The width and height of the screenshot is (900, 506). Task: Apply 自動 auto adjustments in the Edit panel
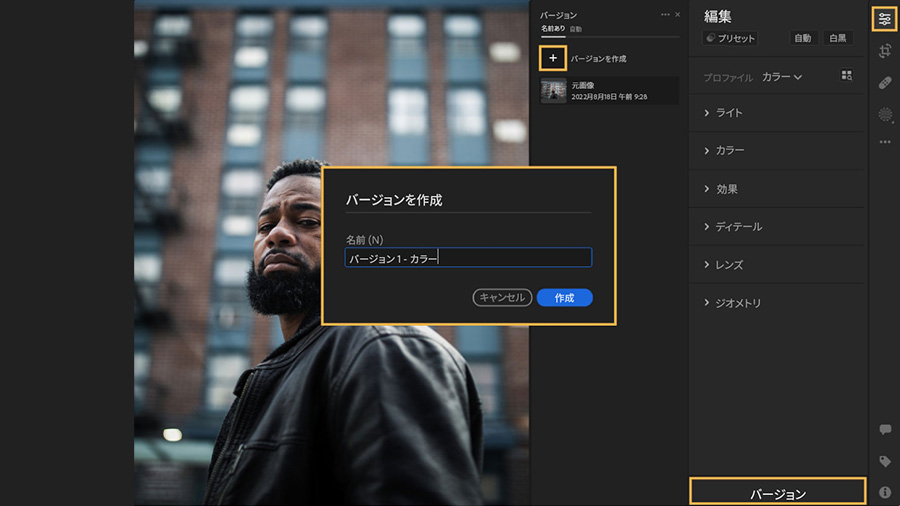point(802,38)
